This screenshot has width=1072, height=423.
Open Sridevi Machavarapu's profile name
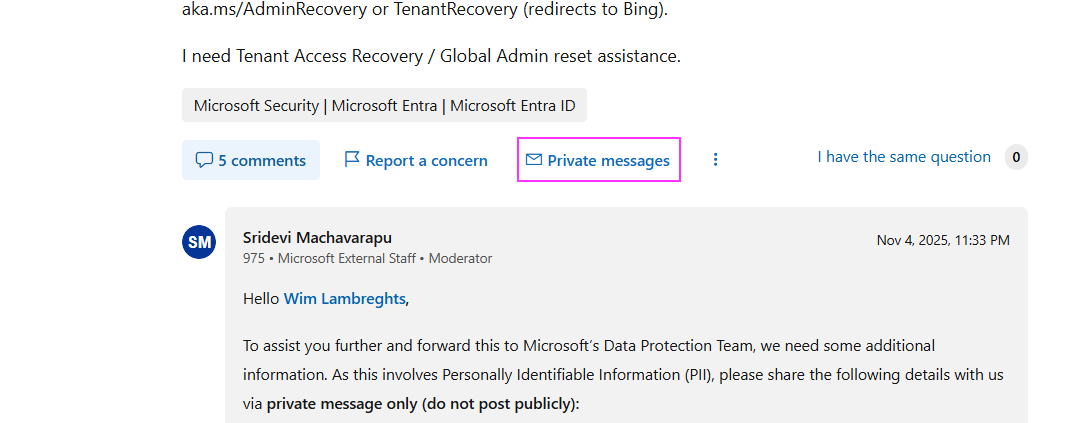[317, 238]
